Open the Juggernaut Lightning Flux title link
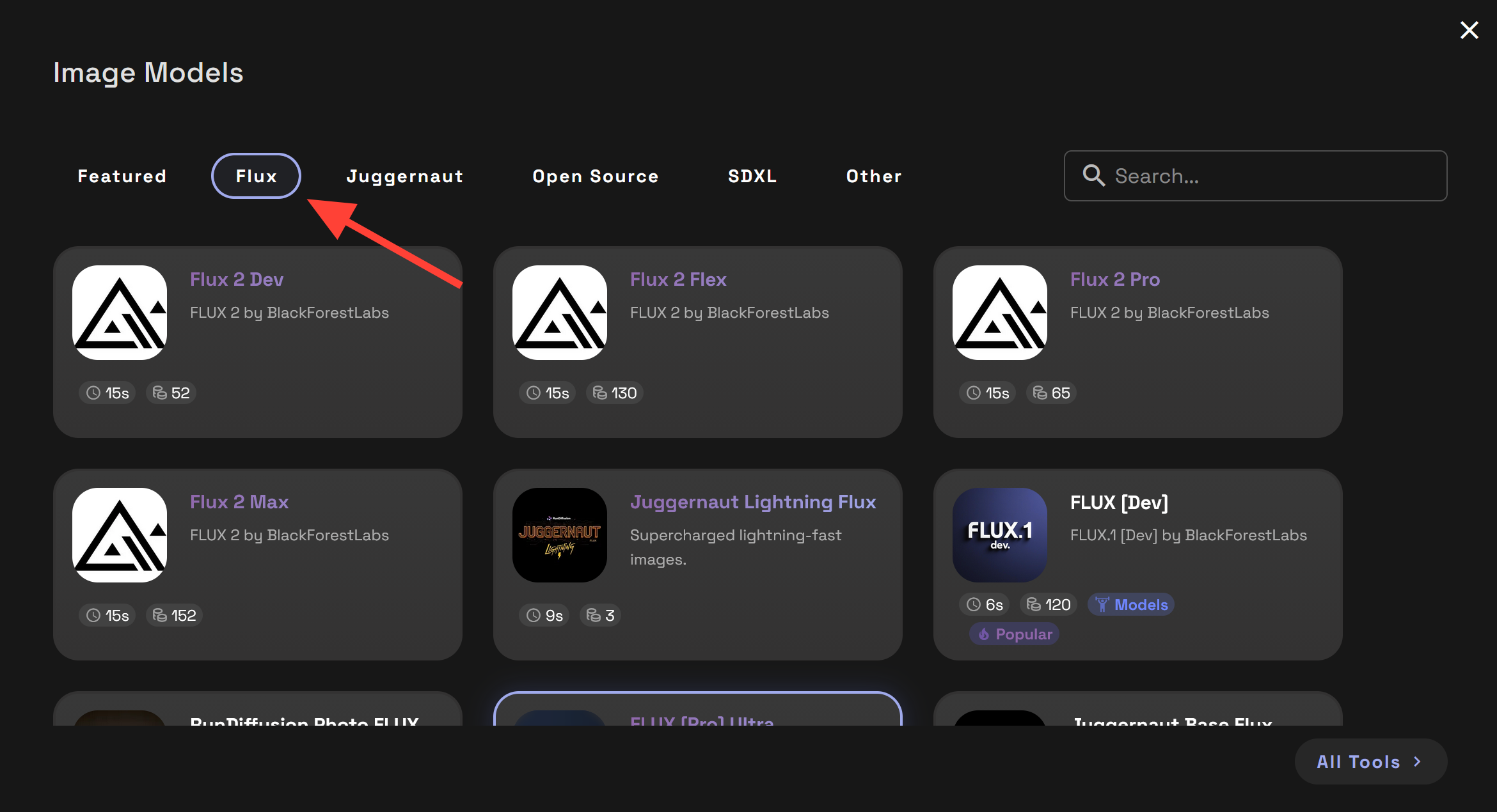The image size is (1497, 812). (753, 502)
